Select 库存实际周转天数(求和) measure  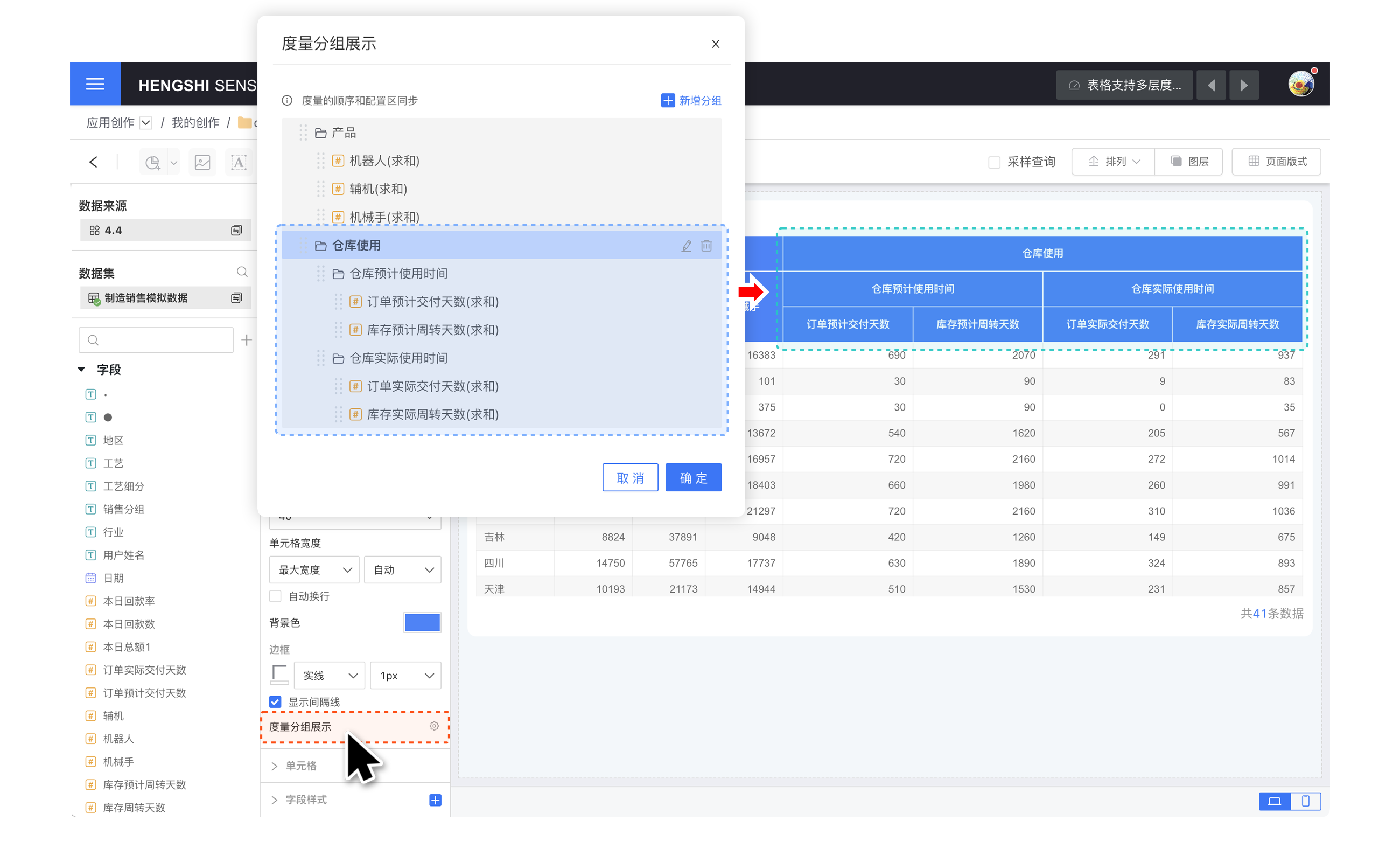(x=501, y=414)
